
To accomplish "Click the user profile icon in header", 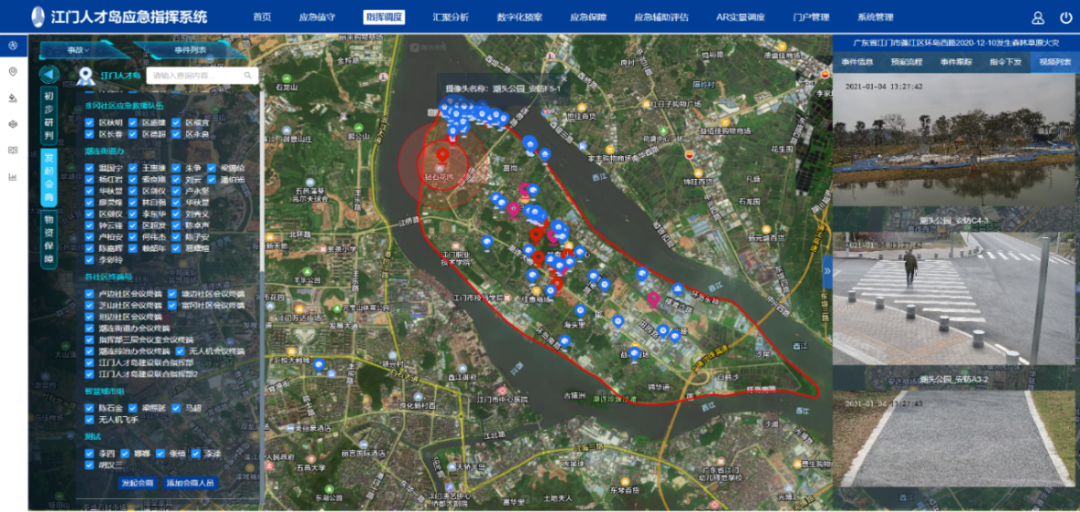I will coord(1038,17).
